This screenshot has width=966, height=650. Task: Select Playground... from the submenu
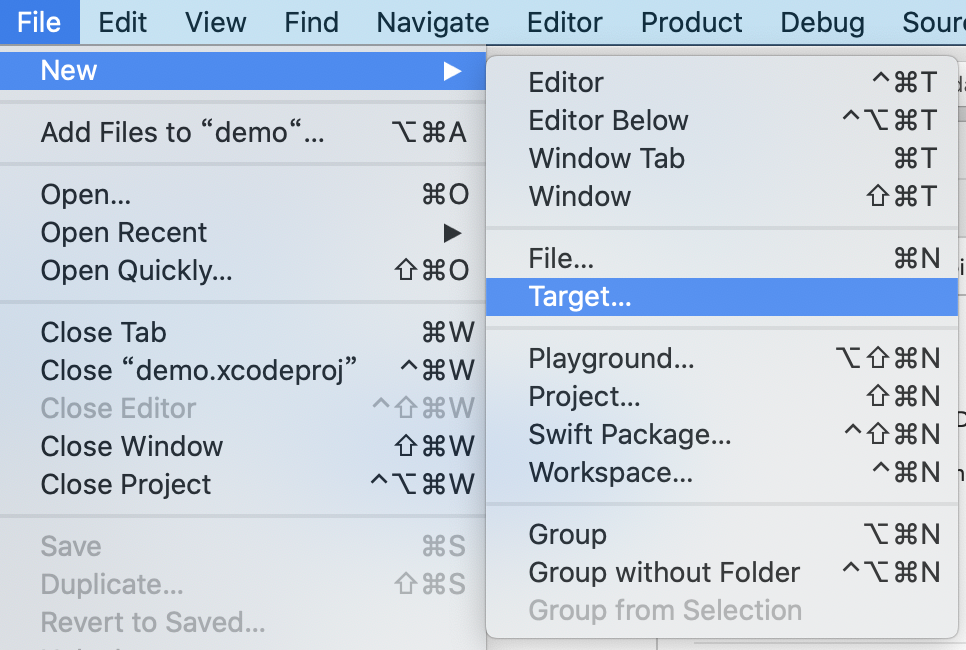click(721, 359)
